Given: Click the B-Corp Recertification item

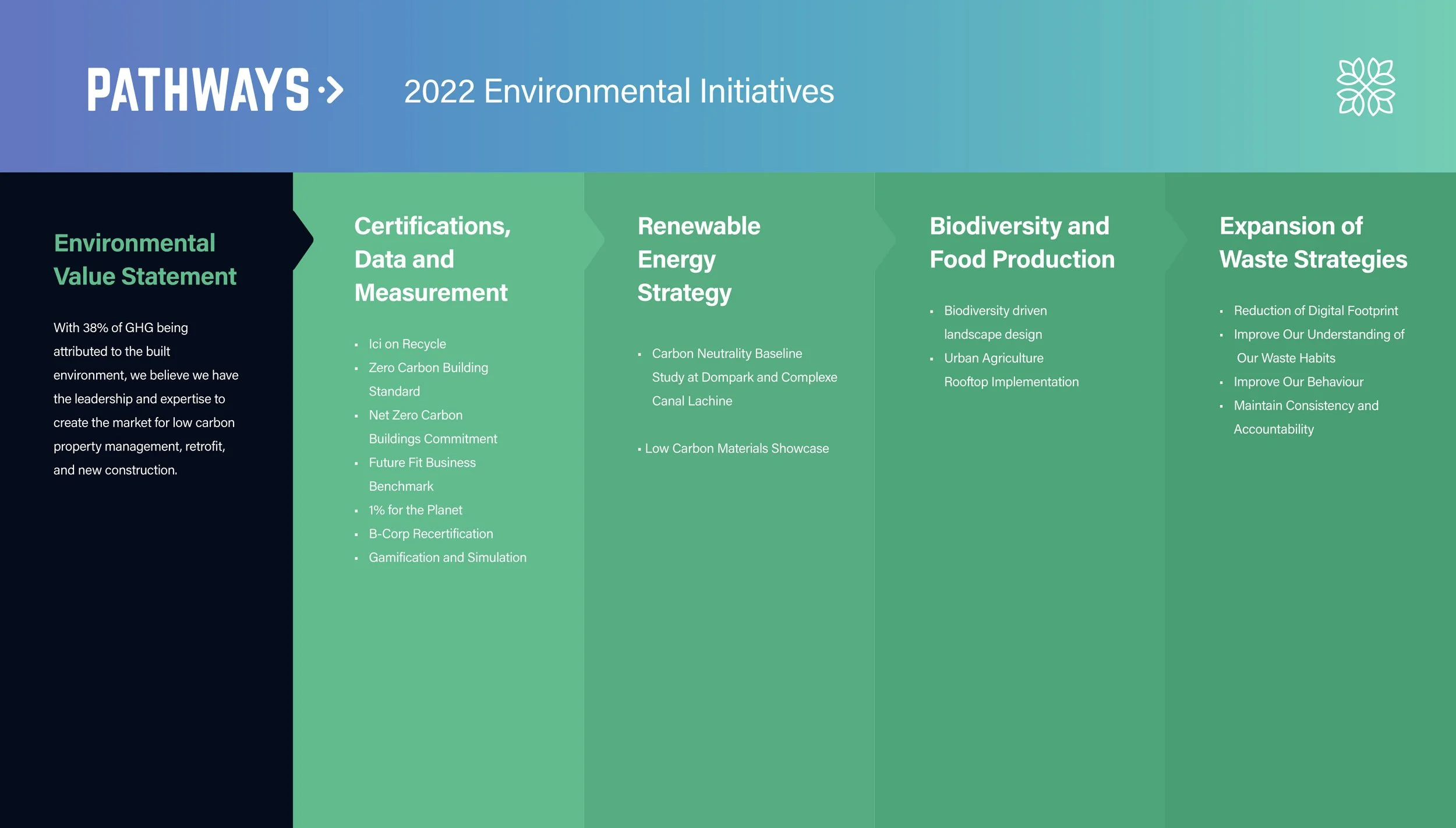Looking at the screenshot, I should coord(430,534).
